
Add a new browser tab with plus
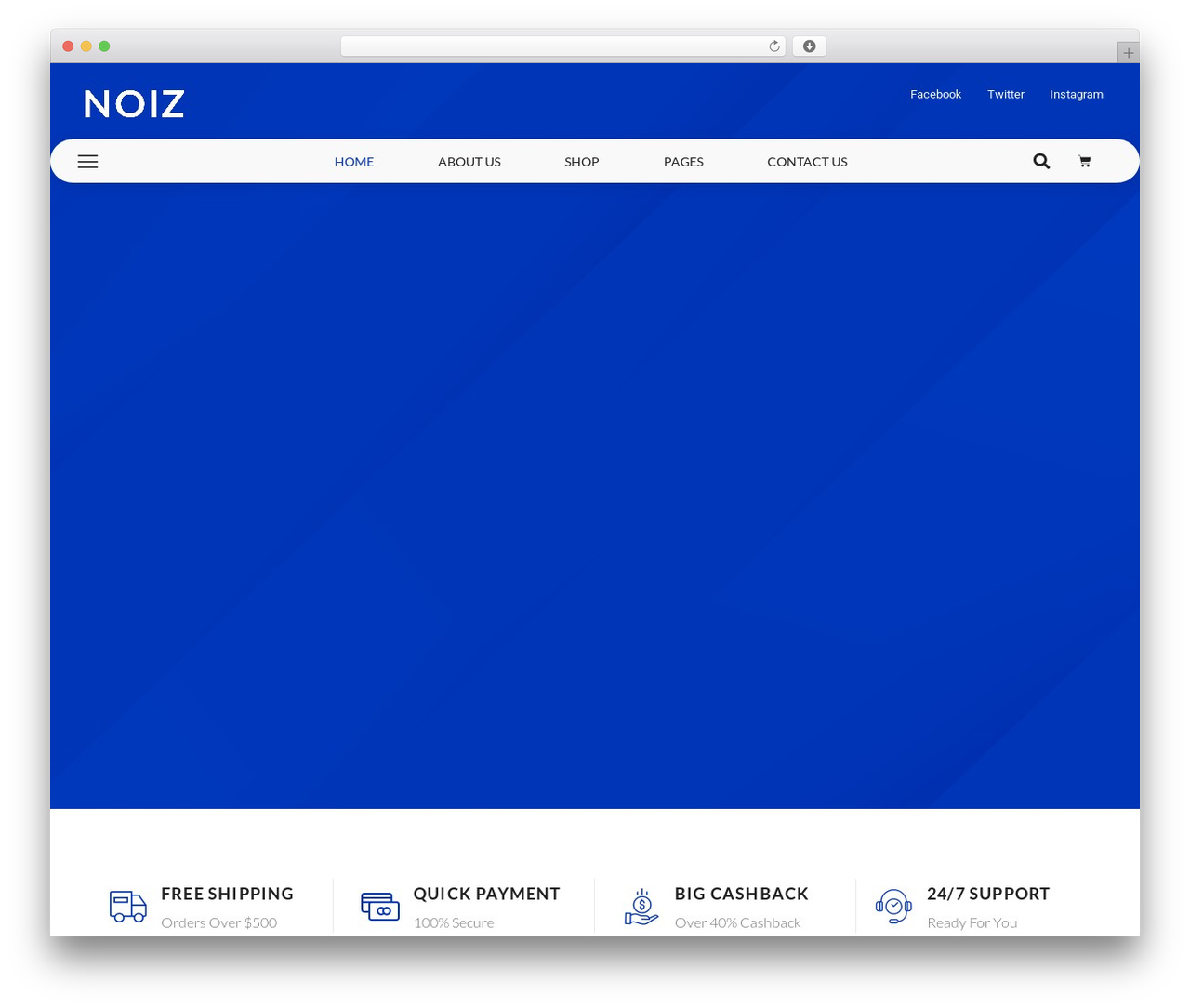[x=1128, y=53]
